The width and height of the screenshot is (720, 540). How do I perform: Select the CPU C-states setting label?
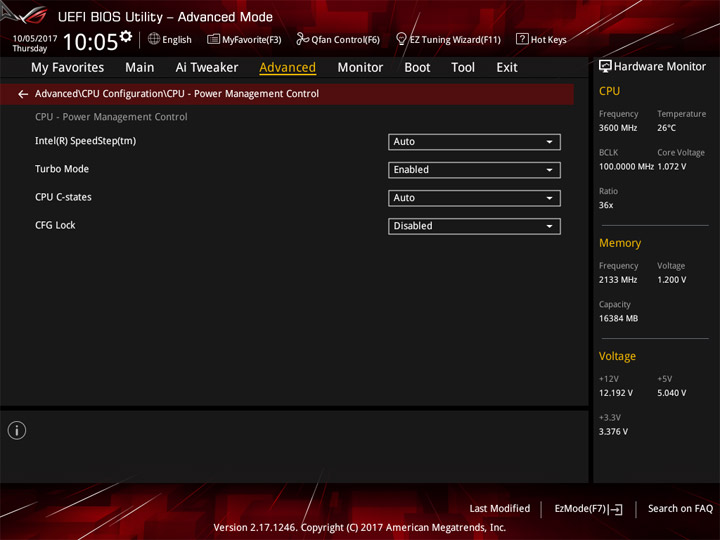[63, 197]
